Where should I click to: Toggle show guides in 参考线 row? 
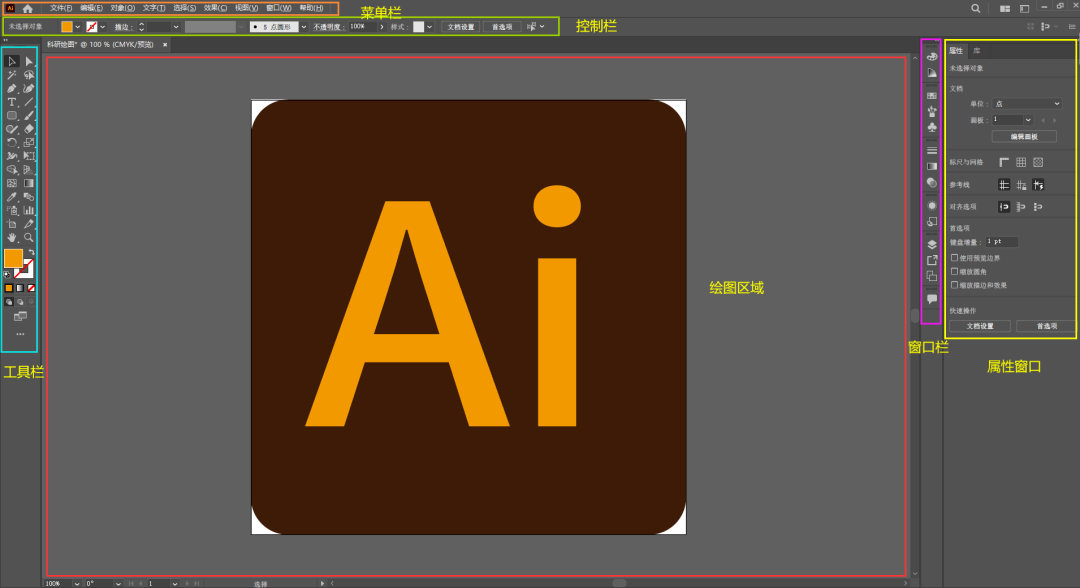pos(1004,185)
